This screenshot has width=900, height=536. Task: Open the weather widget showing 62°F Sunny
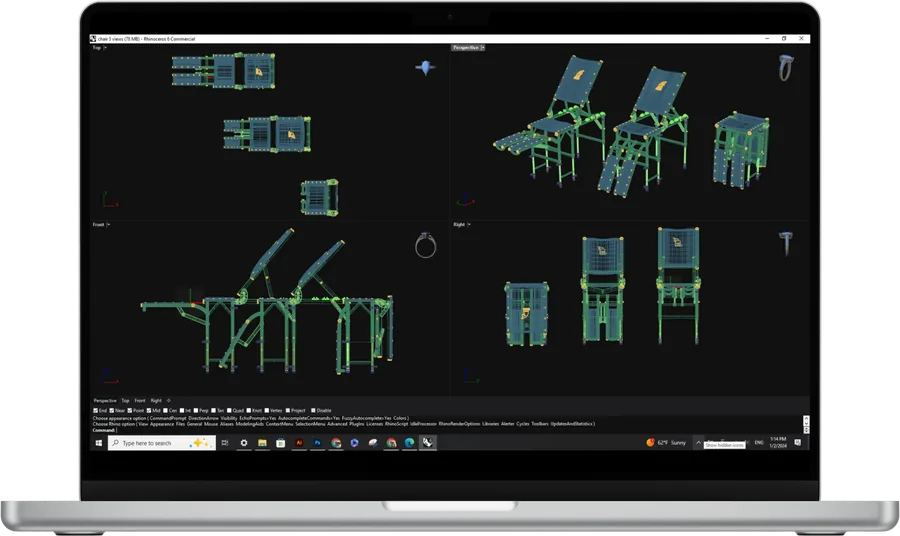pyautogui.click(x=666, y=442)
